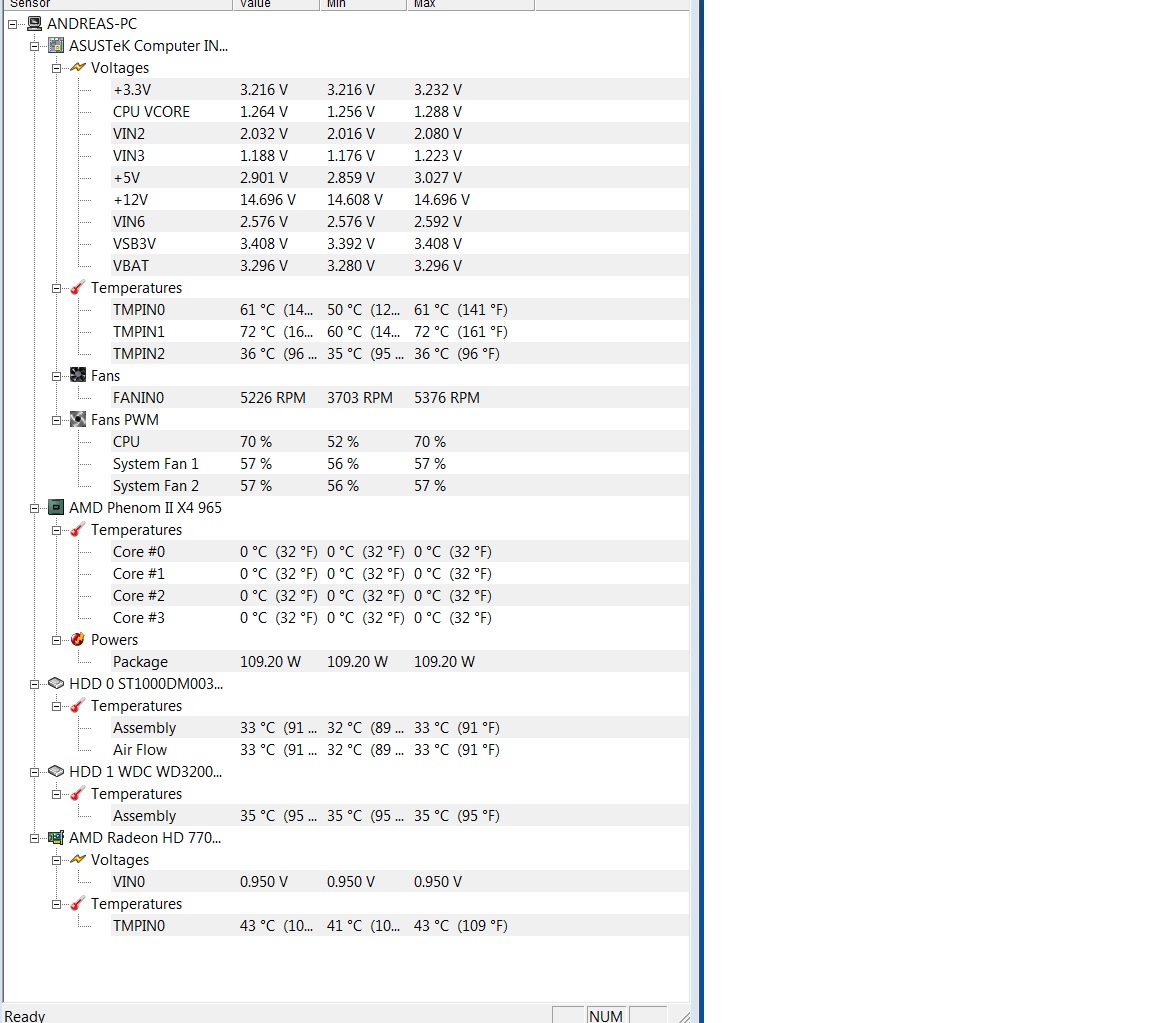Select the VIN2 voltage row

click(400, 134)
